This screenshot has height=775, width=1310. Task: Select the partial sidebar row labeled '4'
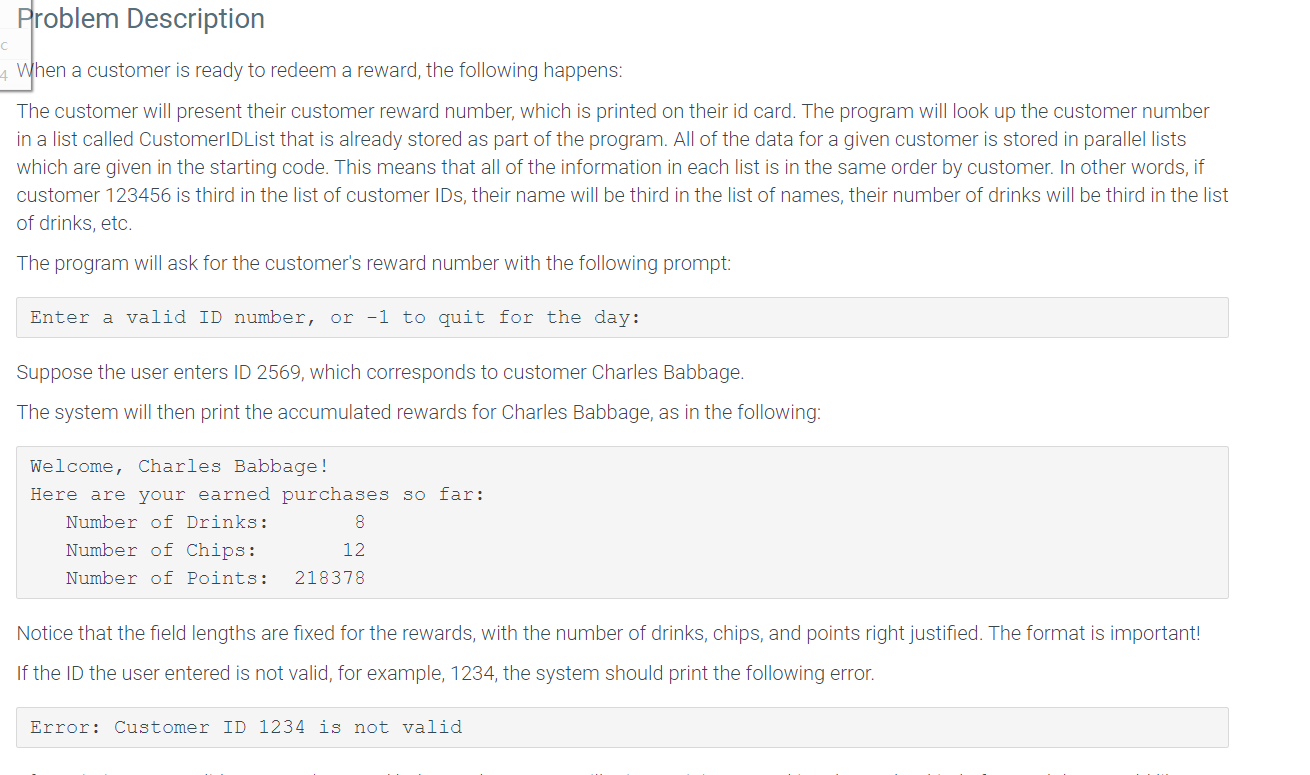click(5, 72)
